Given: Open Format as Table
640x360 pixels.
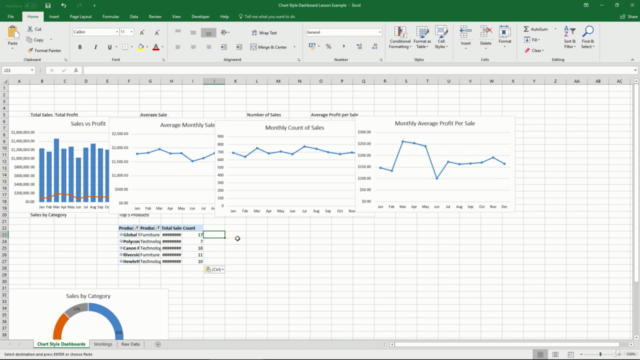Looking at the screenshot, I should click(x=422, y=38).
